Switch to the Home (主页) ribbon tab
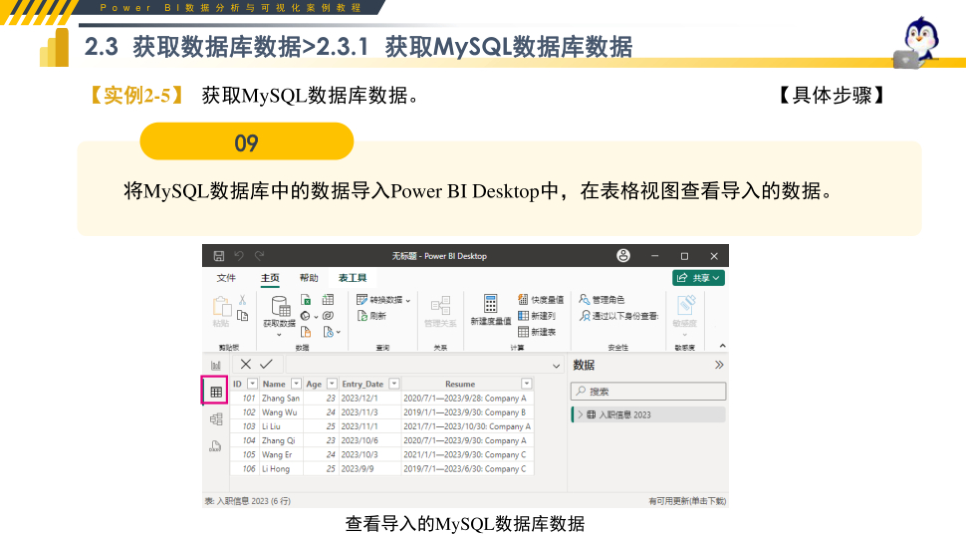Screen dimensions: 966x544 [x=270, y=278]
